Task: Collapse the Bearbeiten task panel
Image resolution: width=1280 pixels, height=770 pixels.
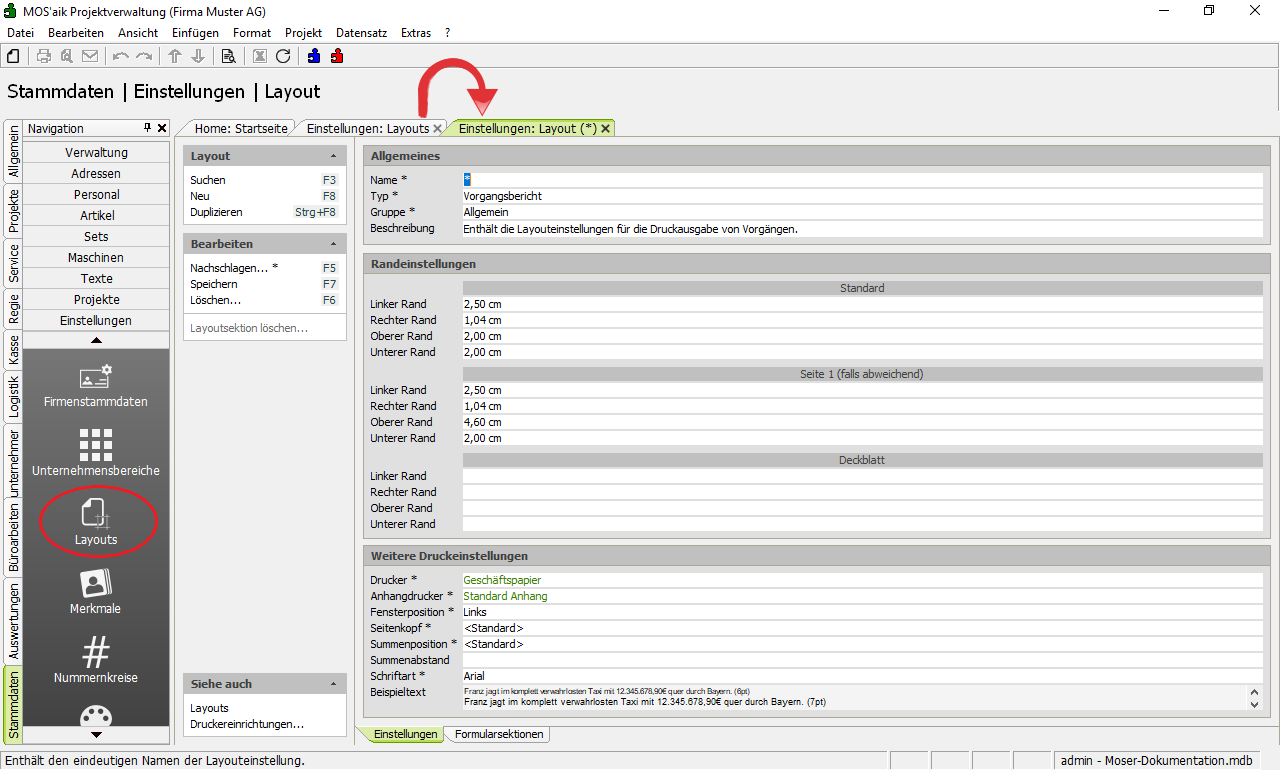Action: [333, 244]
